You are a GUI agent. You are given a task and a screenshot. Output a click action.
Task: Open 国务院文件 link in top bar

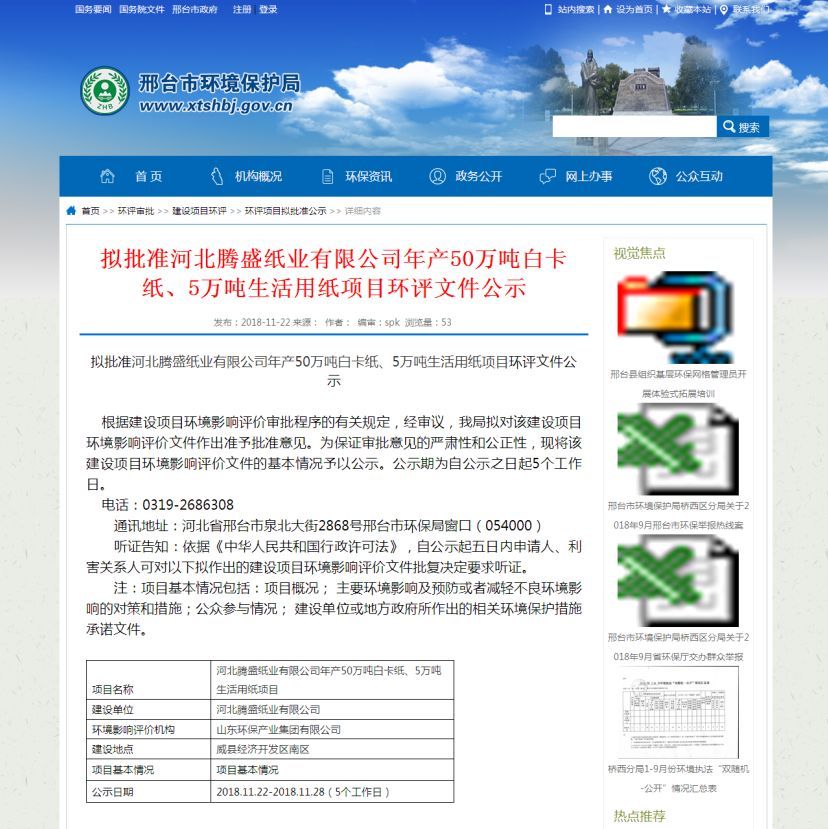coord(141,9)
